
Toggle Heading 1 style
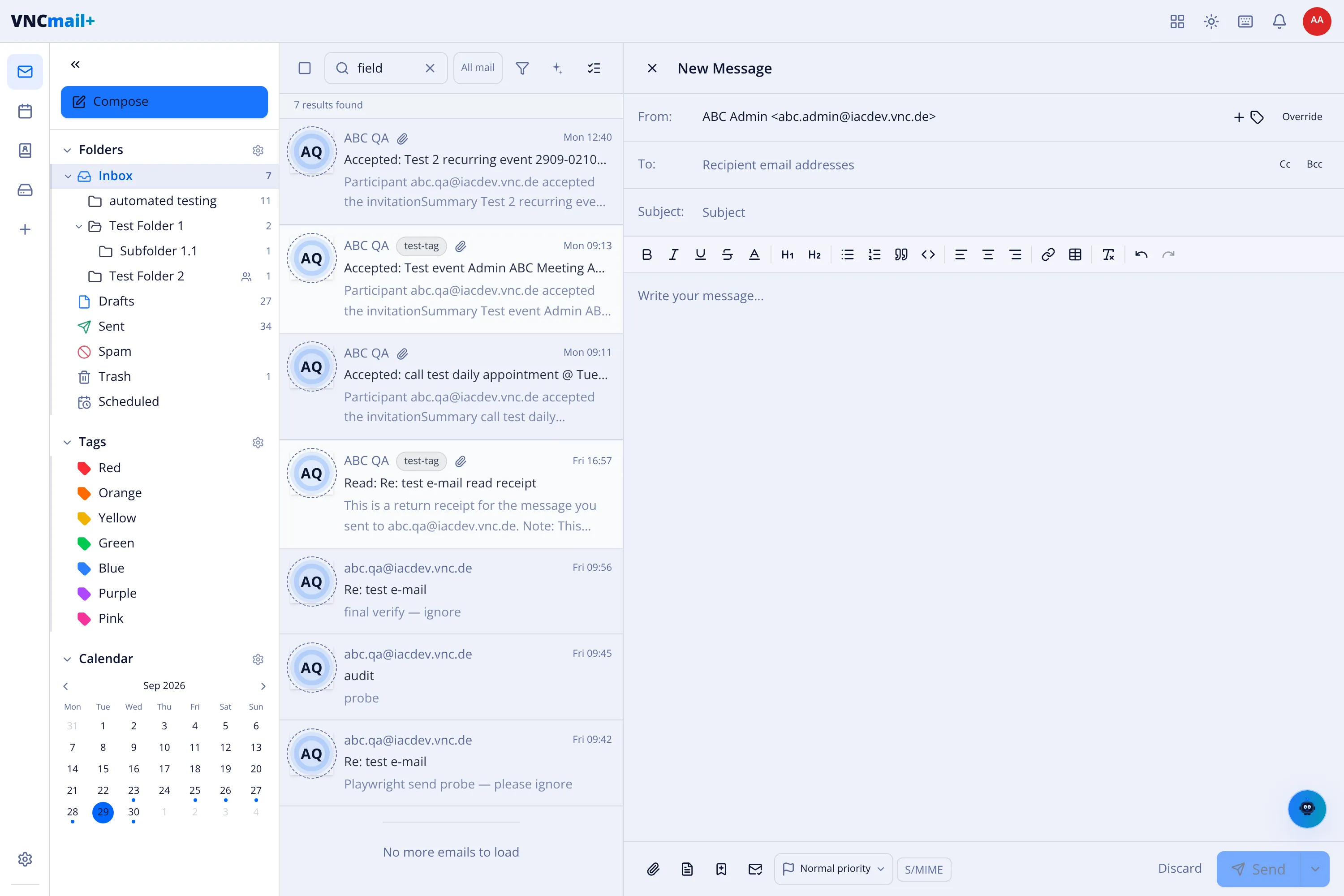pos(788,255)
